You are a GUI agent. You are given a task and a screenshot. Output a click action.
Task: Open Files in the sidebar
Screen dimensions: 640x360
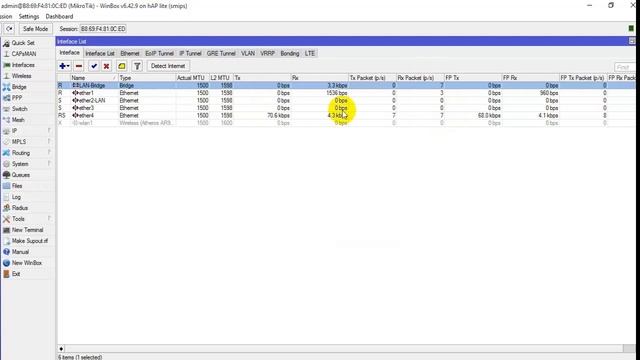coord(17,186)
